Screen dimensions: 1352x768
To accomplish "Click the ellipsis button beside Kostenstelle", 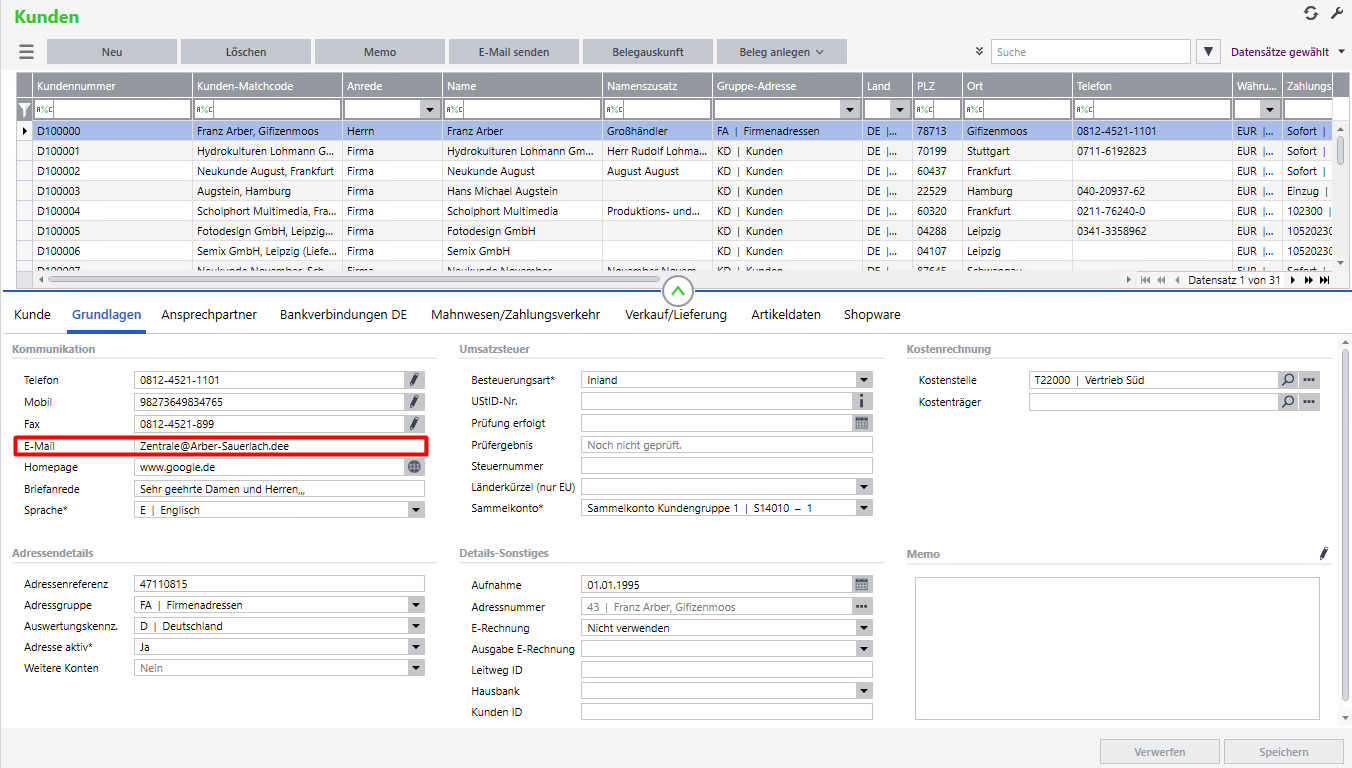I will (x=1310, y=380).
